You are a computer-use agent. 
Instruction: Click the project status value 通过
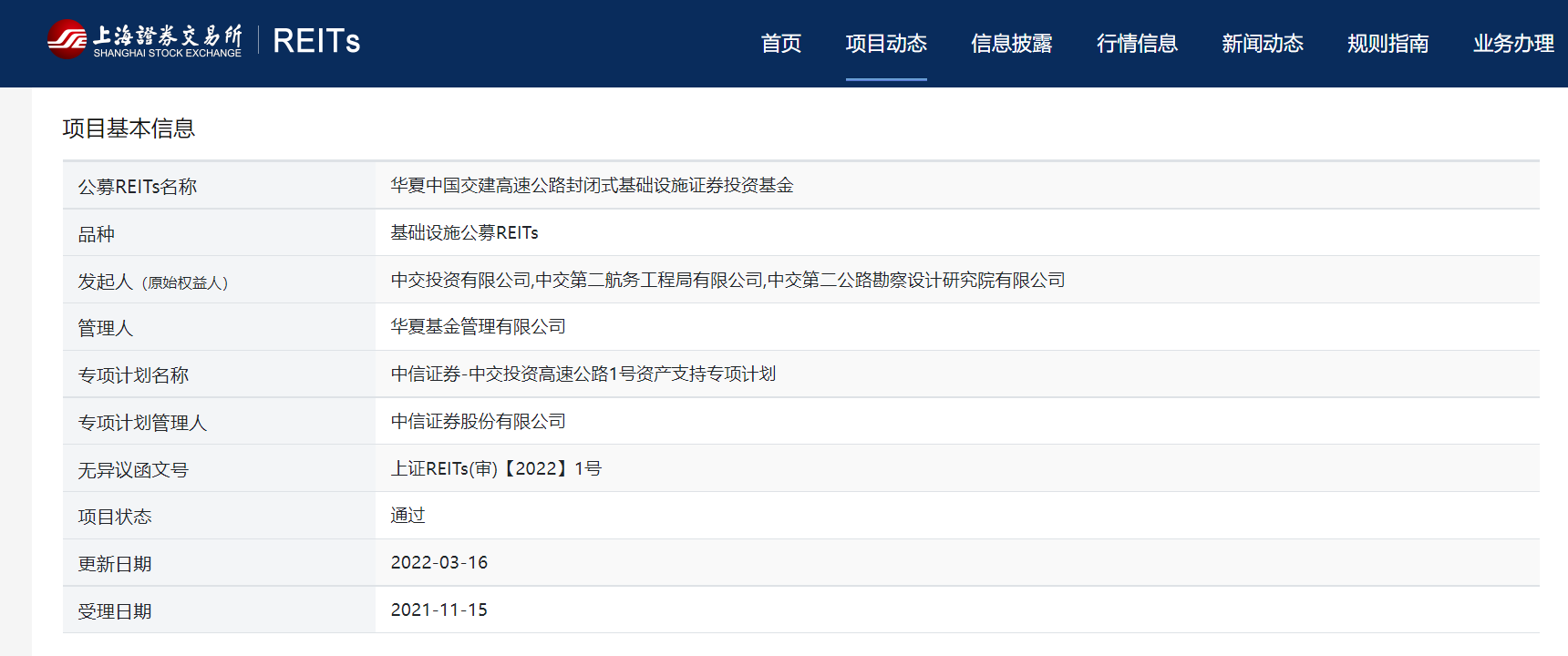(x=407, y=516)
